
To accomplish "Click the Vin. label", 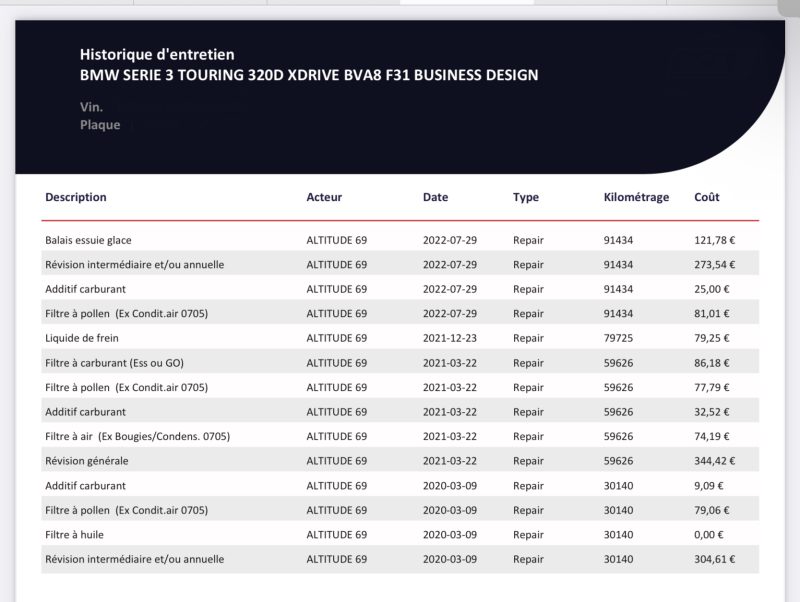I will coord(91,106).
